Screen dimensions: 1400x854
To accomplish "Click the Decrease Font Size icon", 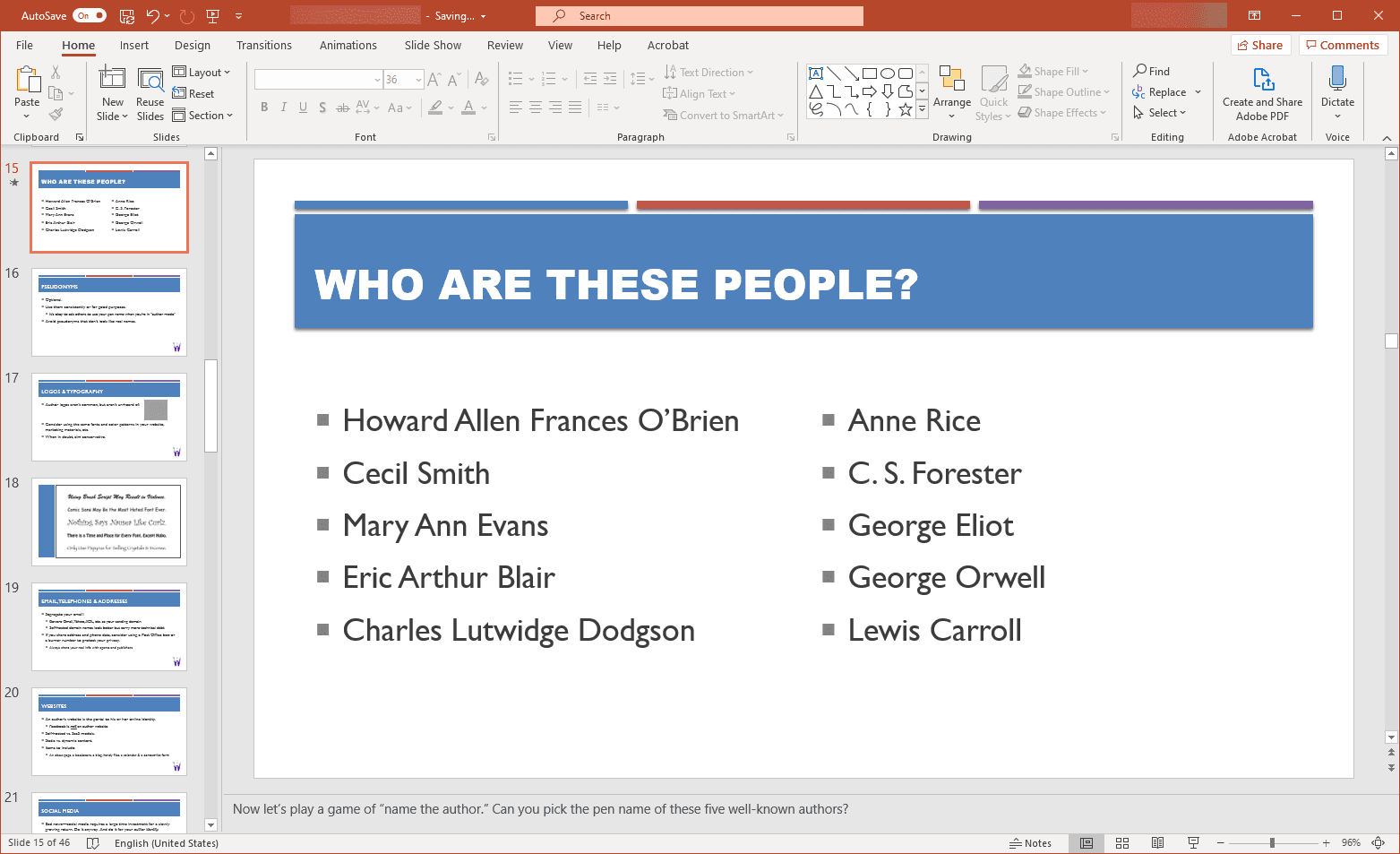I will (453, 80).
